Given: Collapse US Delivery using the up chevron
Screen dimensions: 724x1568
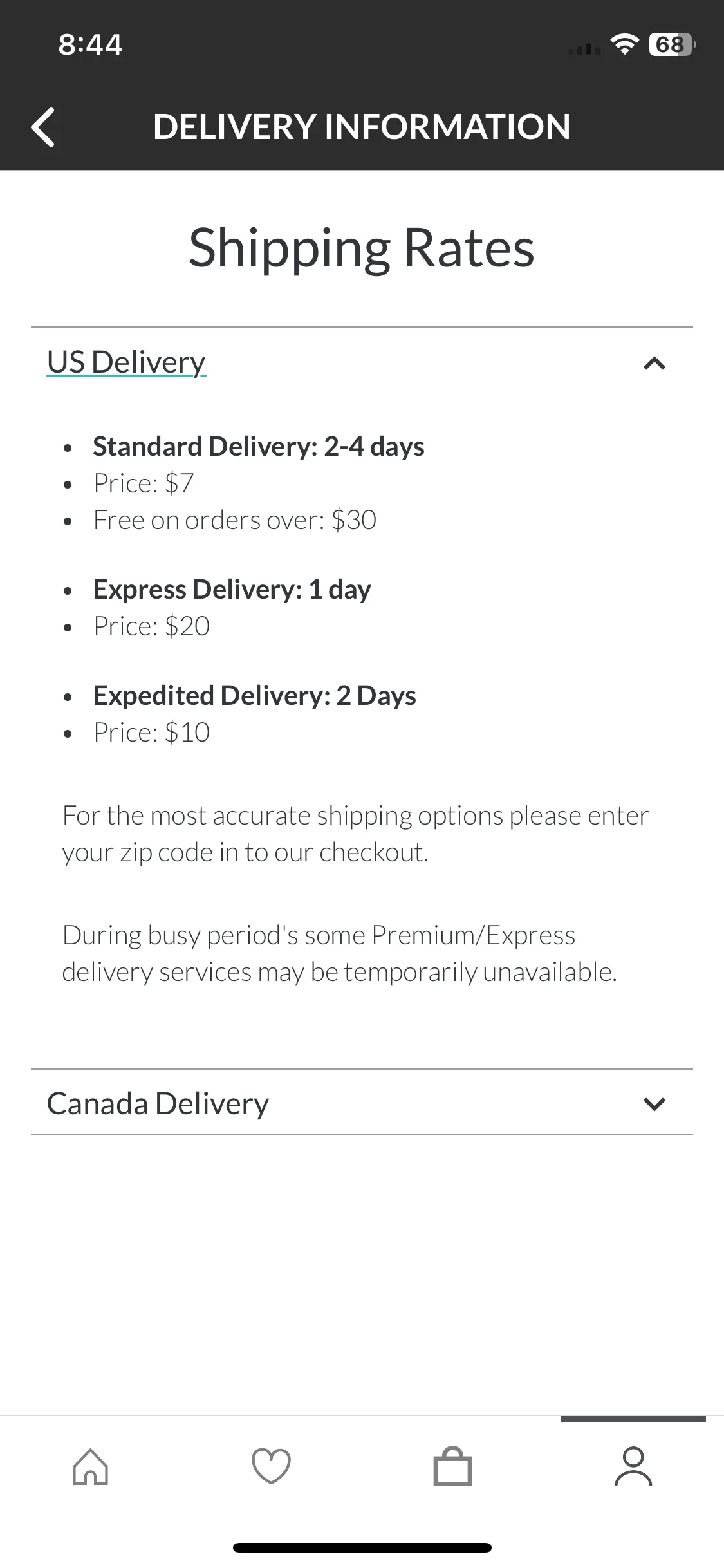Looking at the screenshot, I should (654, 364).
